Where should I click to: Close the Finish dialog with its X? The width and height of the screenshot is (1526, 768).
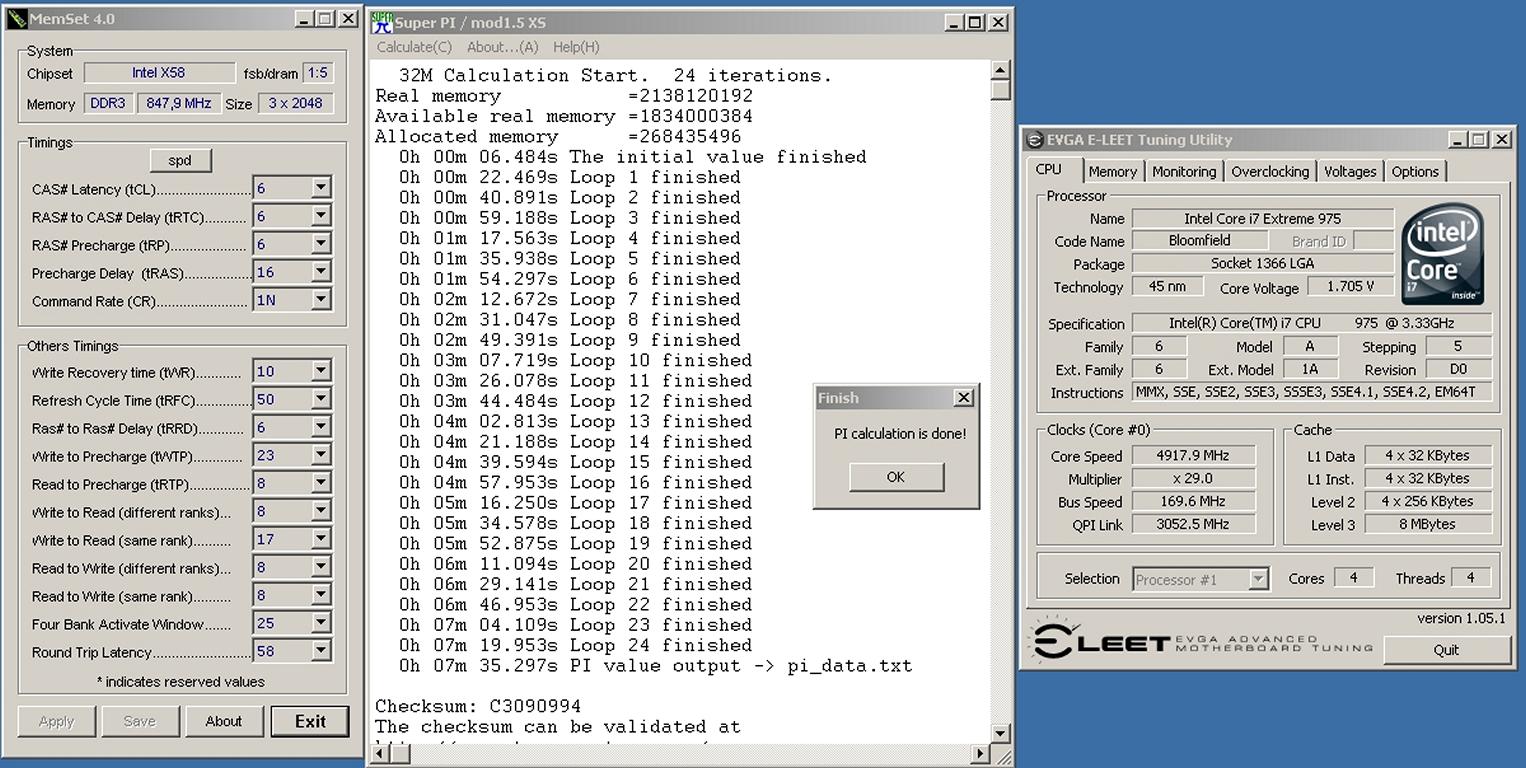[x=963, y=398]
